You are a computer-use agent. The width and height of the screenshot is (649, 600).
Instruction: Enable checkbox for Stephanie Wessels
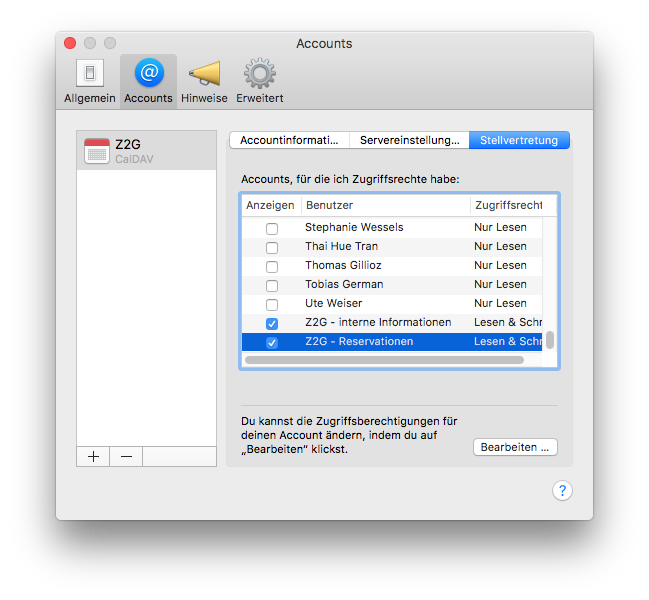pos(272,228)
